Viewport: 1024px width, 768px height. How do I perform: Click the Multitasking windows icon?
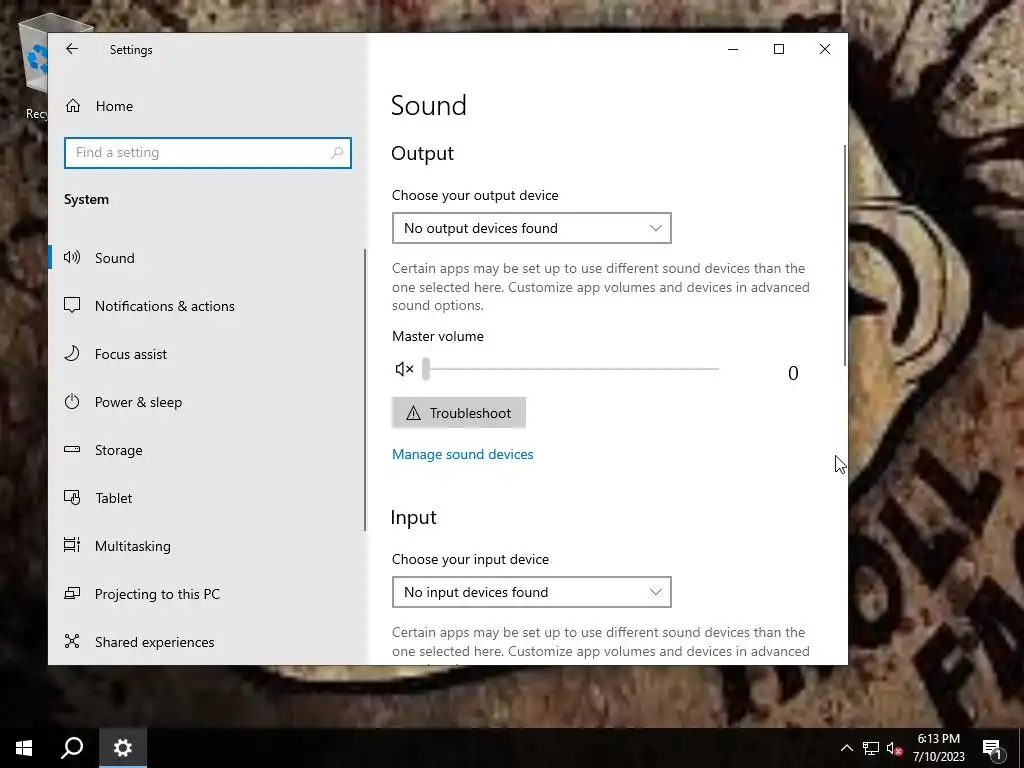(x=72, y=545)
